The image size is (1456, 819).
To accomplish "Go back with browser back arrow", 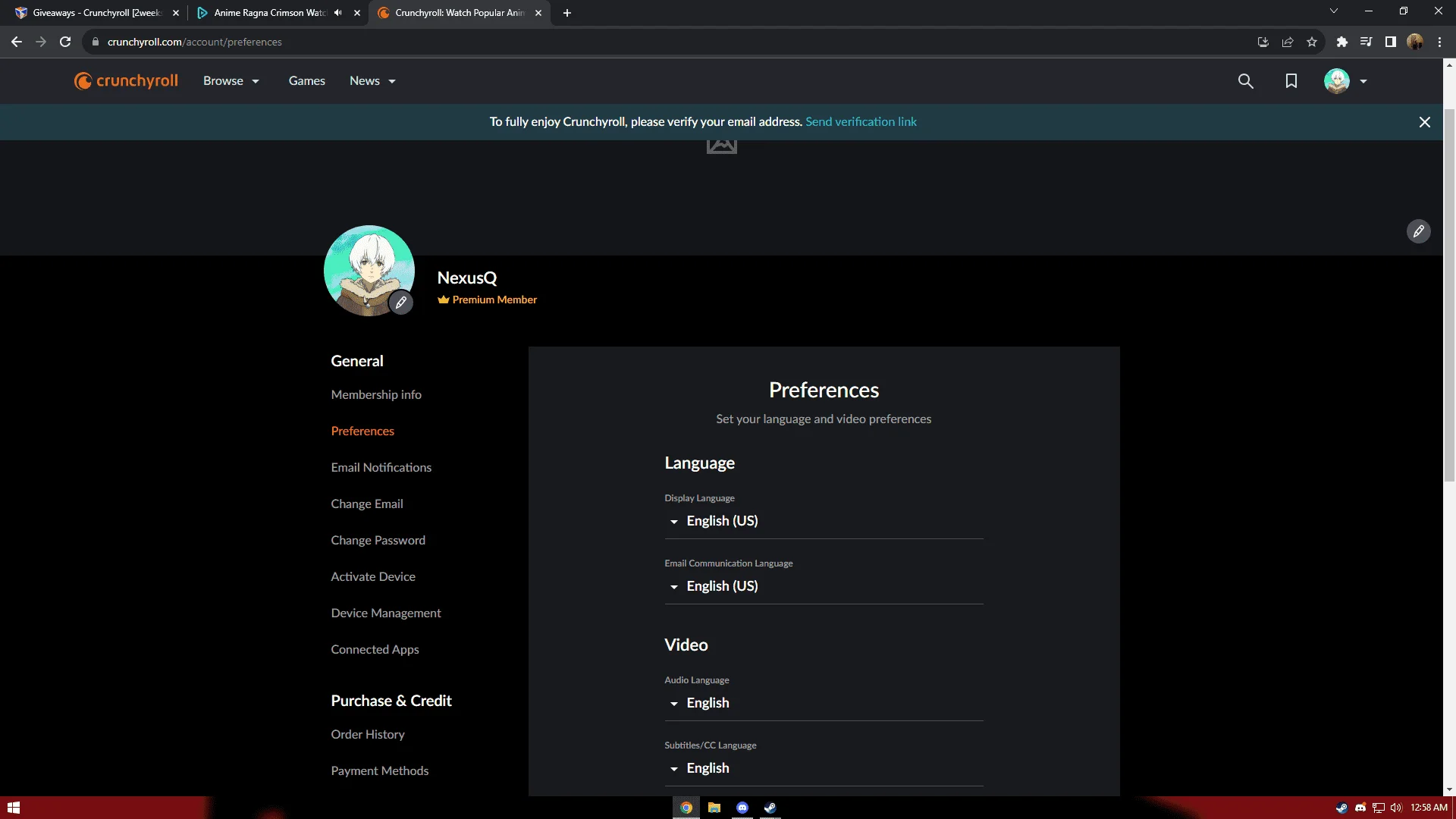I will [17, 42].
